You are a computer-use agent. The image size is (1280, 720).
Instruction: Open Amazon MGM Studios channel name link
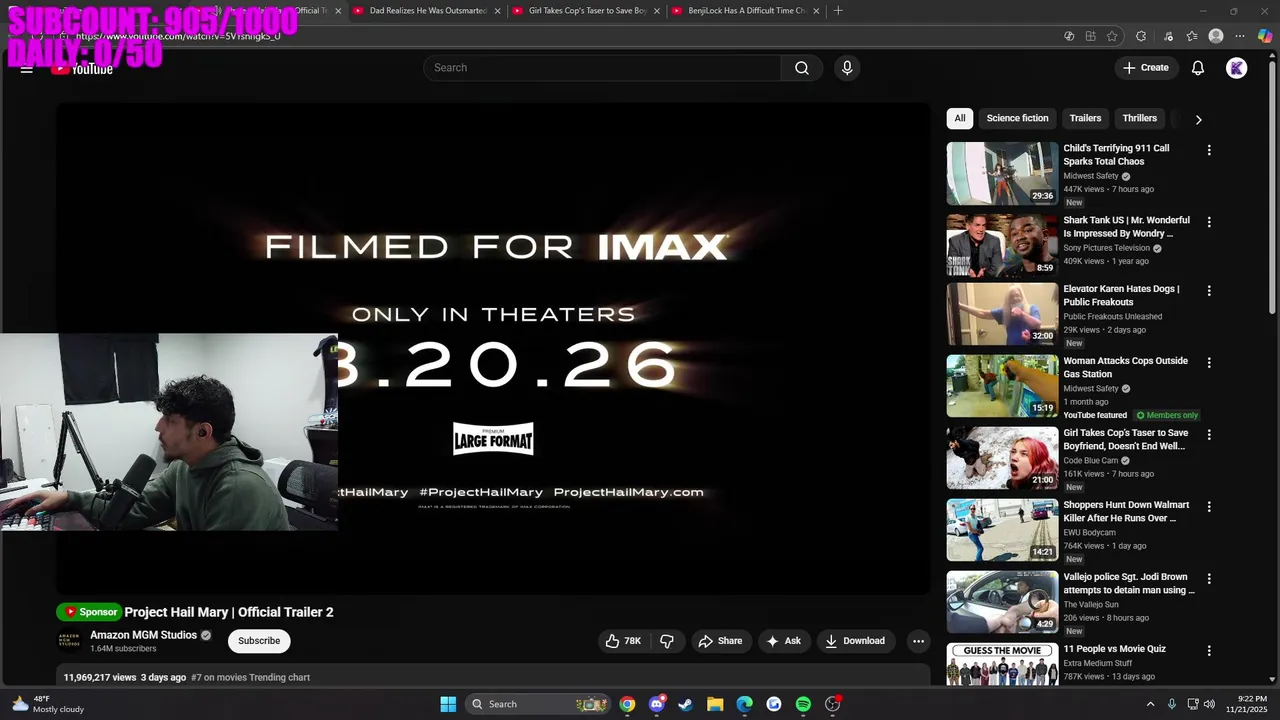point(143,635)
